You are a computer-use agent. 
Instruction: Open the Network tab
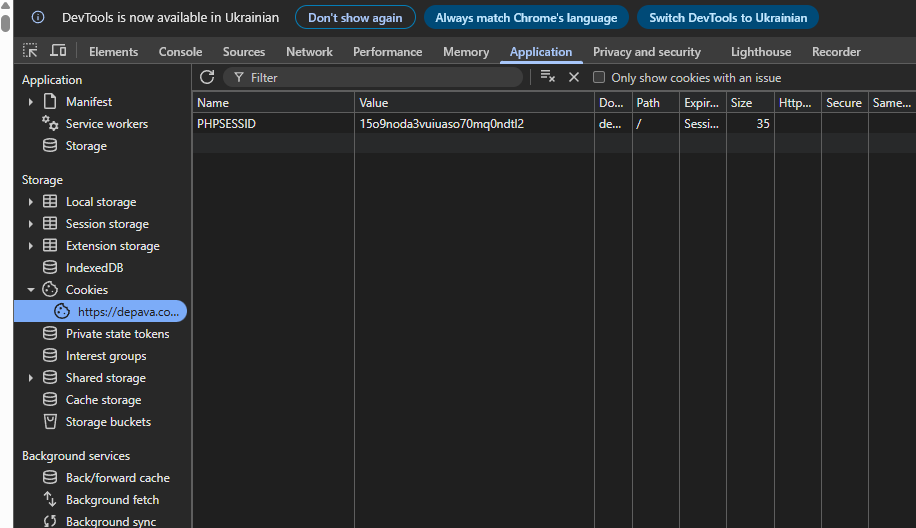(x=309, y=51)
